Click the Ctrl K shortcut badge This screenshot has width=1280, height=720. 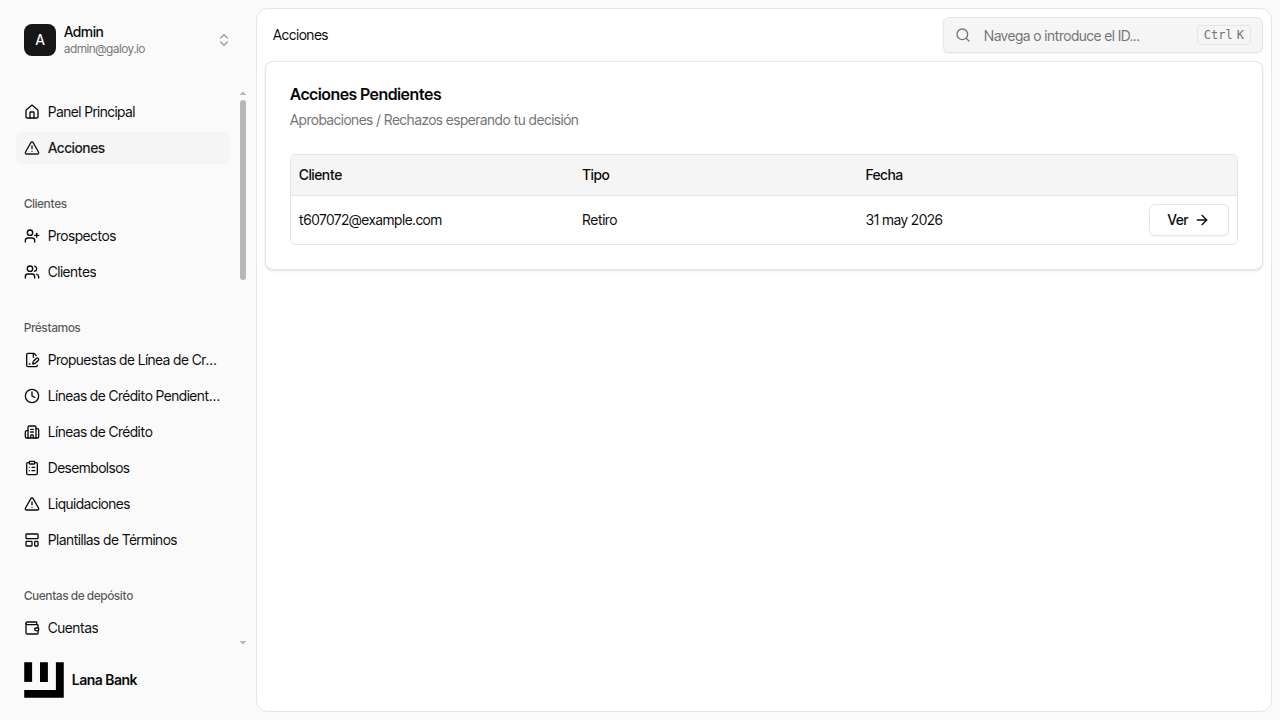pos(1224,35)
